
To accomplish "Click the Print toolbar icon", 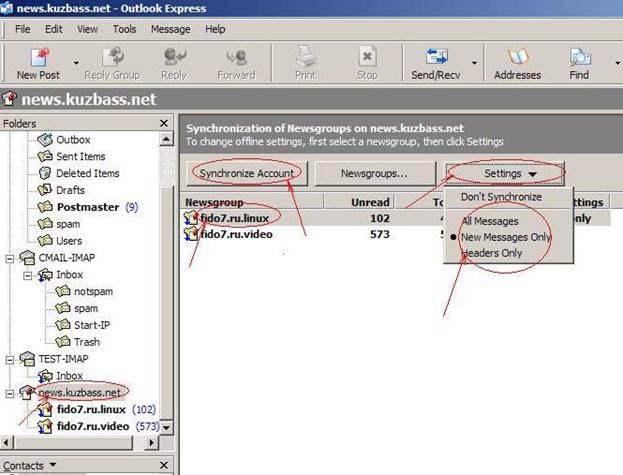I will pyautogui.click(x=305, y=56).
